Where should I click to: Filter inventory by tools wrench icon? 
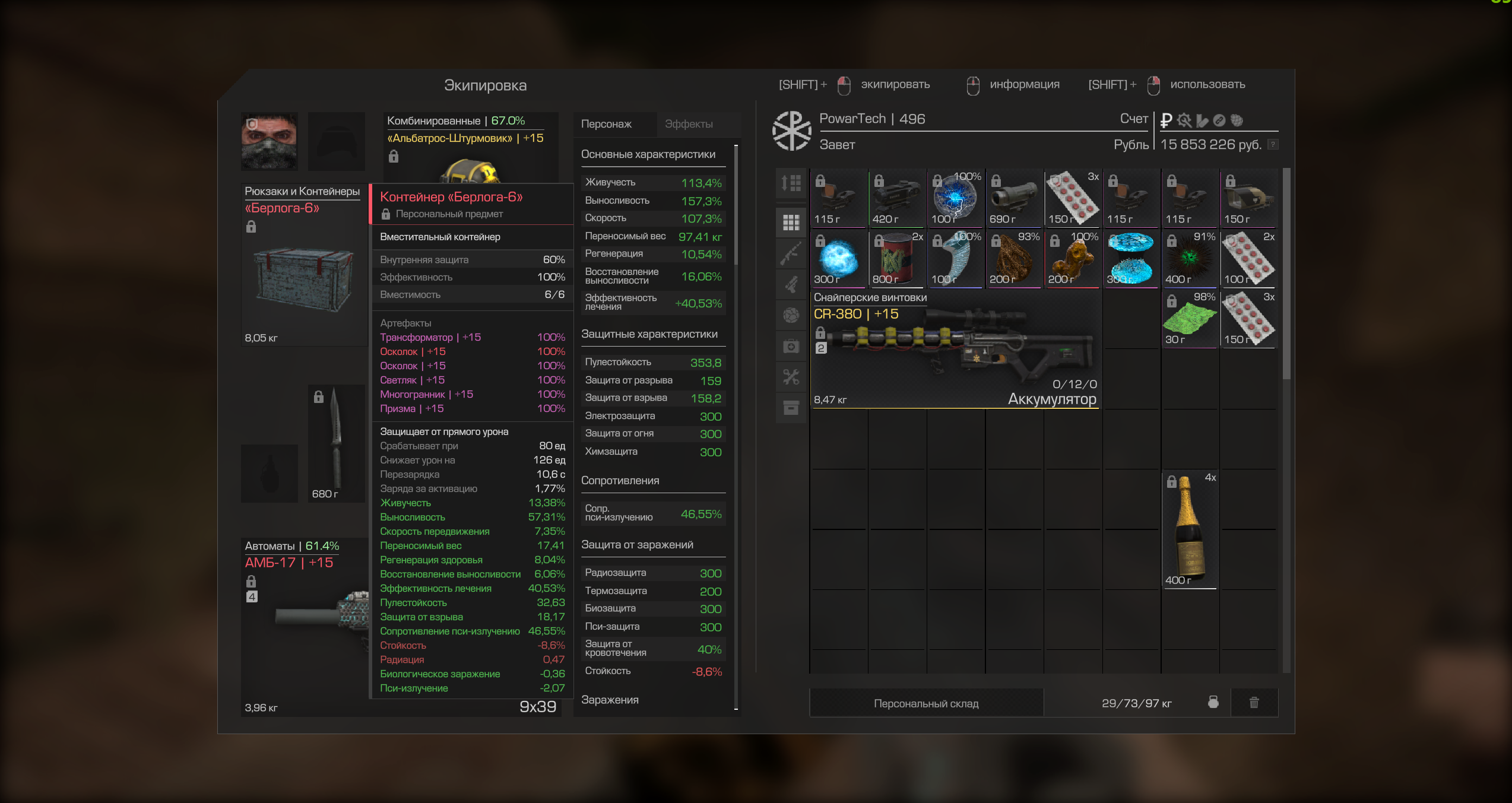[791, 377]
